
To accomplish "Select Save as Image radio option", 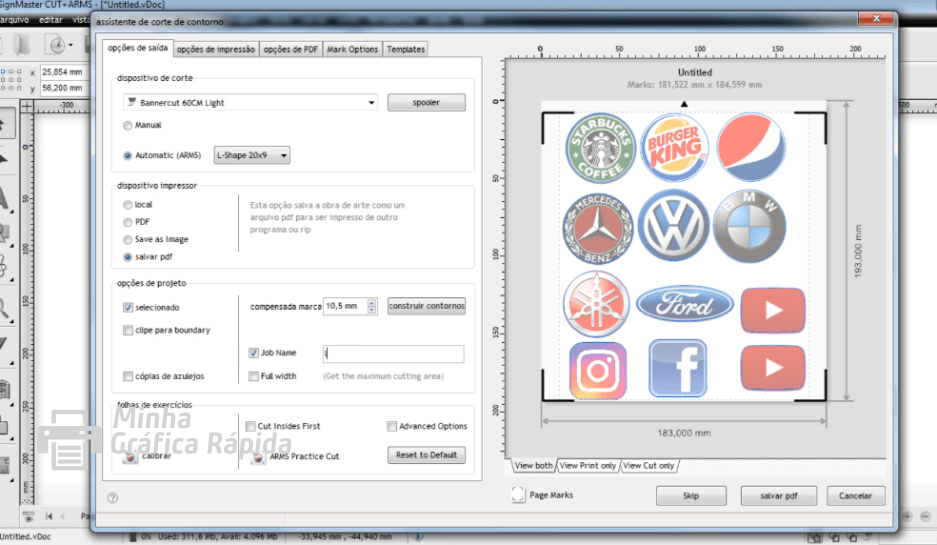I will coord(127,240).
